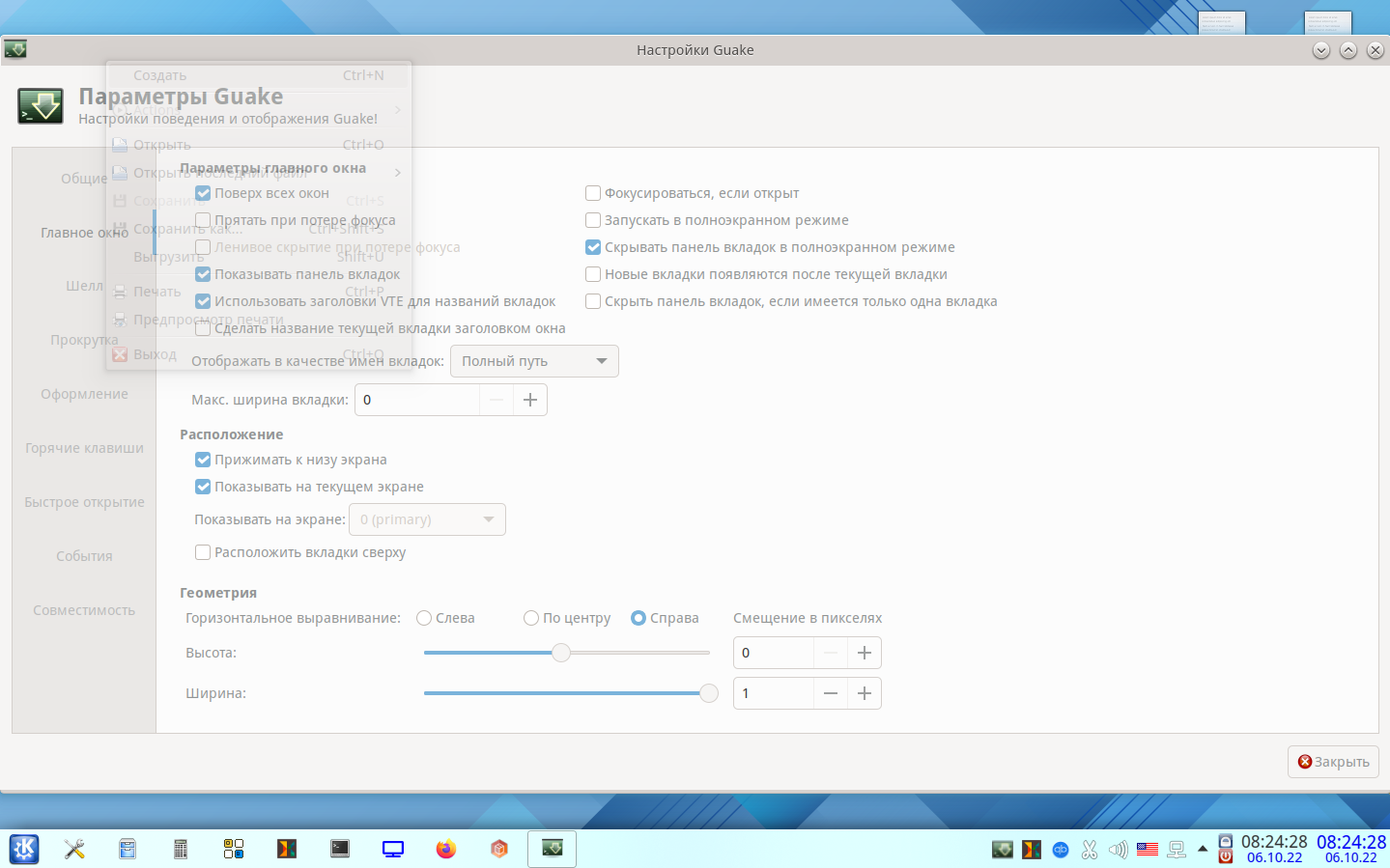The image size is (1390, 868).
Task: Select 'По центру' alignment option
Action: coord(531,618)
